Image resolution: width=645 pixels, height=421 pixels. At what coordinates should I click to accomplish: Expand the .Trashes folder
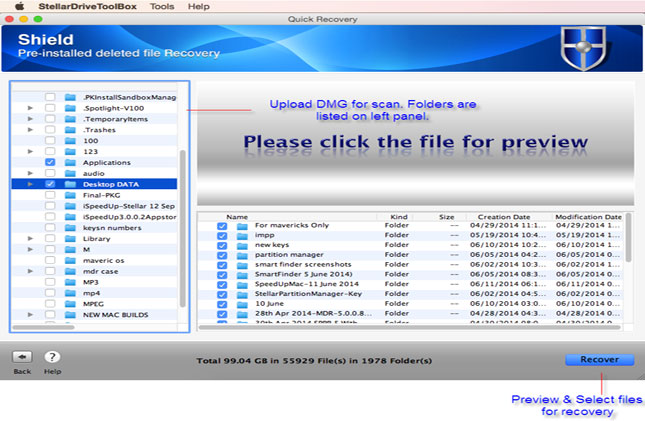click(x=30, y=130)
